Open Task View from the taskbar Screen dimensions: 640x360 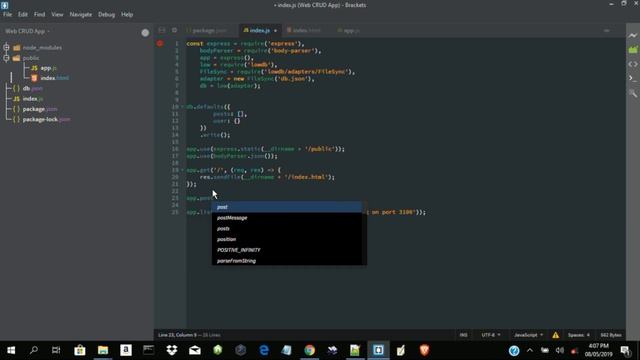(x=56, y=350)
